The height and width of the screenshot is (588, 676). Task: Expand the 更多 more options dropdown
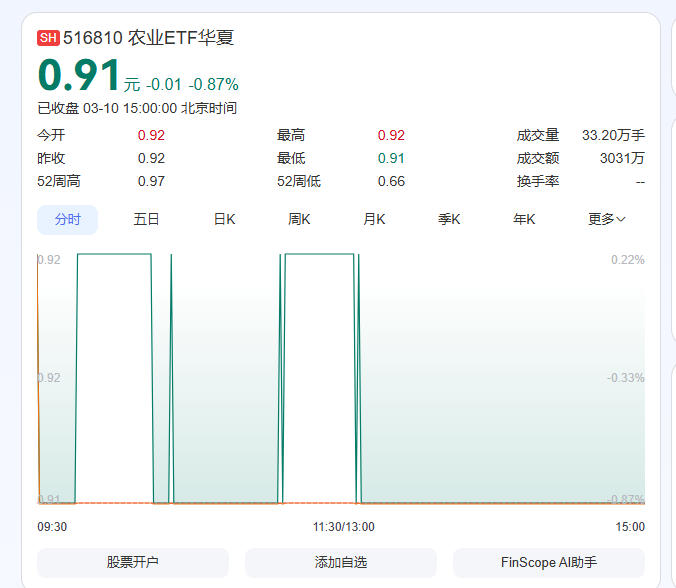[606, 219]
